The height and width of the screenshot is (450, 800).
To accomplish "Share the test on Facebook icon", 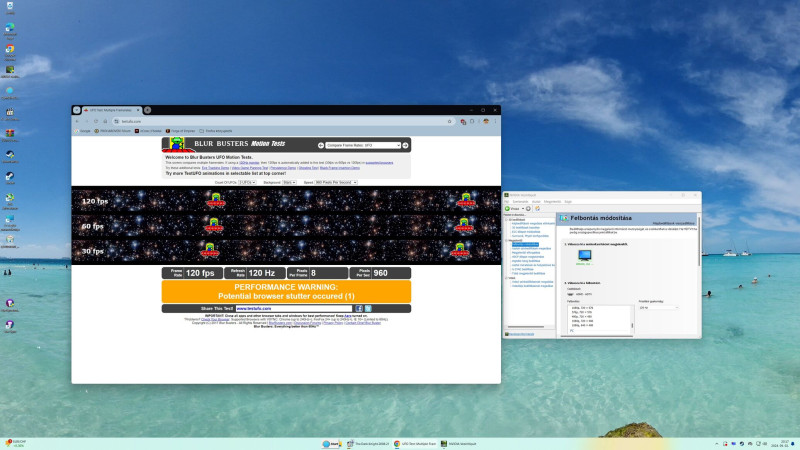I will pyautogui.click(x=359, y=309).
